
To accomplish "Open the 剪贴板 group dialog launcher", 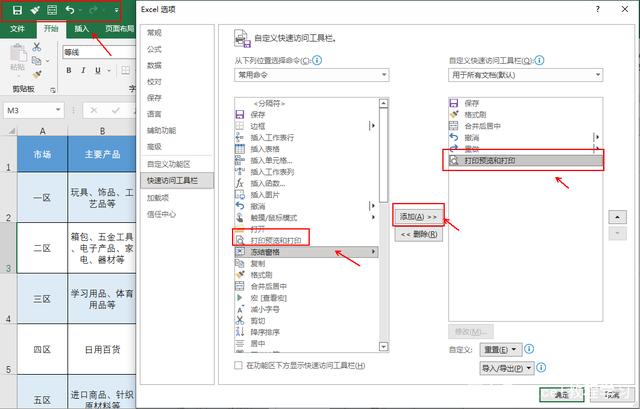I will click(53, 90).
